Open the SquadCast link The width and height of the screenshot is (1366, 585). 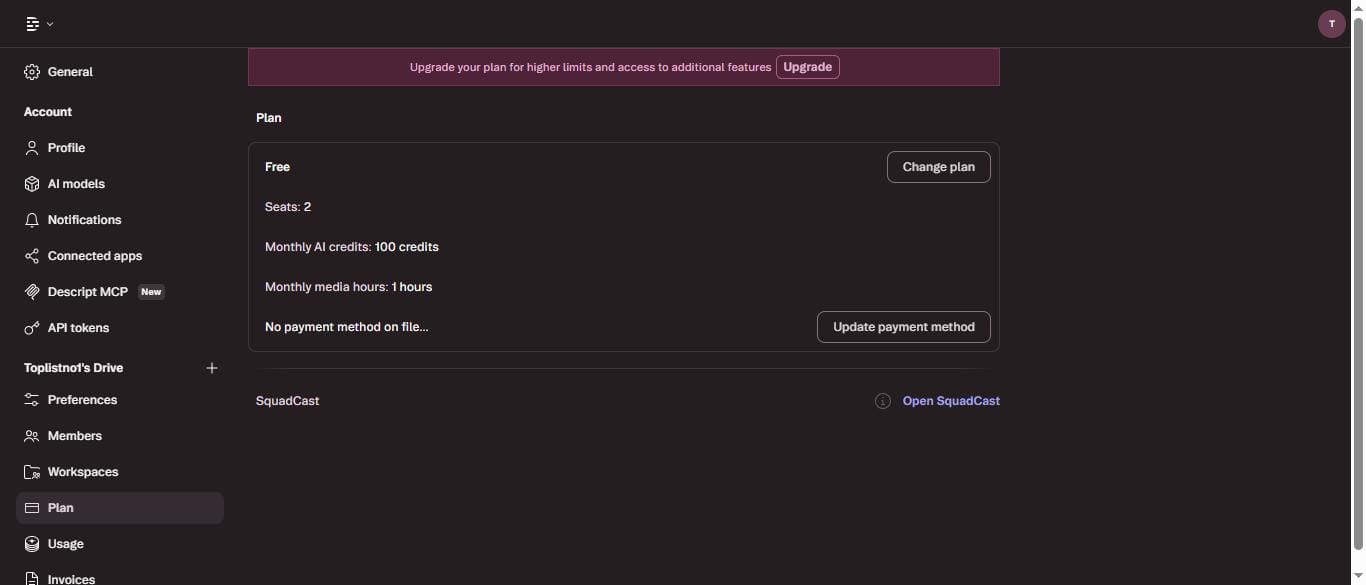[x=951, y=401]
